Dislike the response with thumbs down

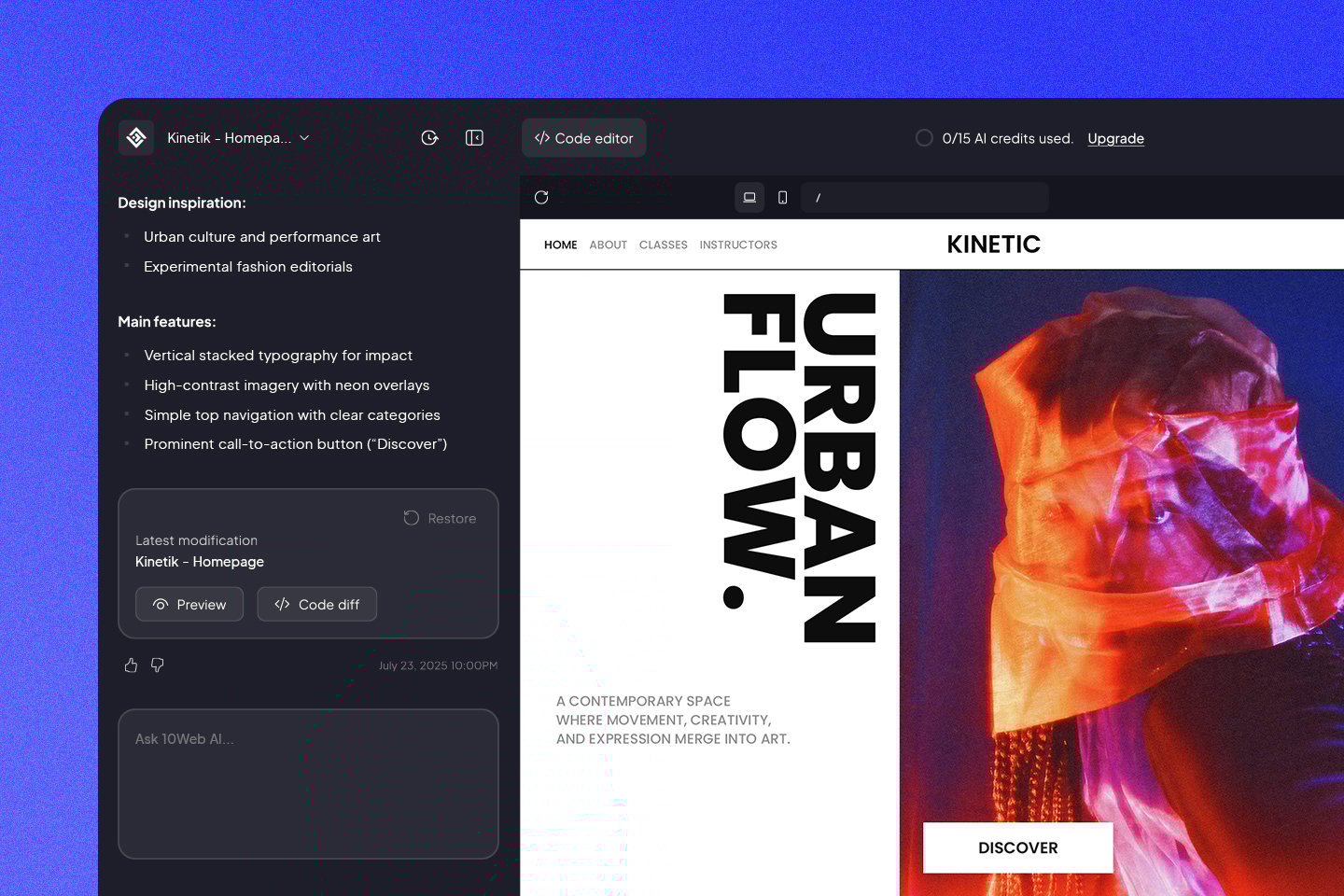click(158, 665)
